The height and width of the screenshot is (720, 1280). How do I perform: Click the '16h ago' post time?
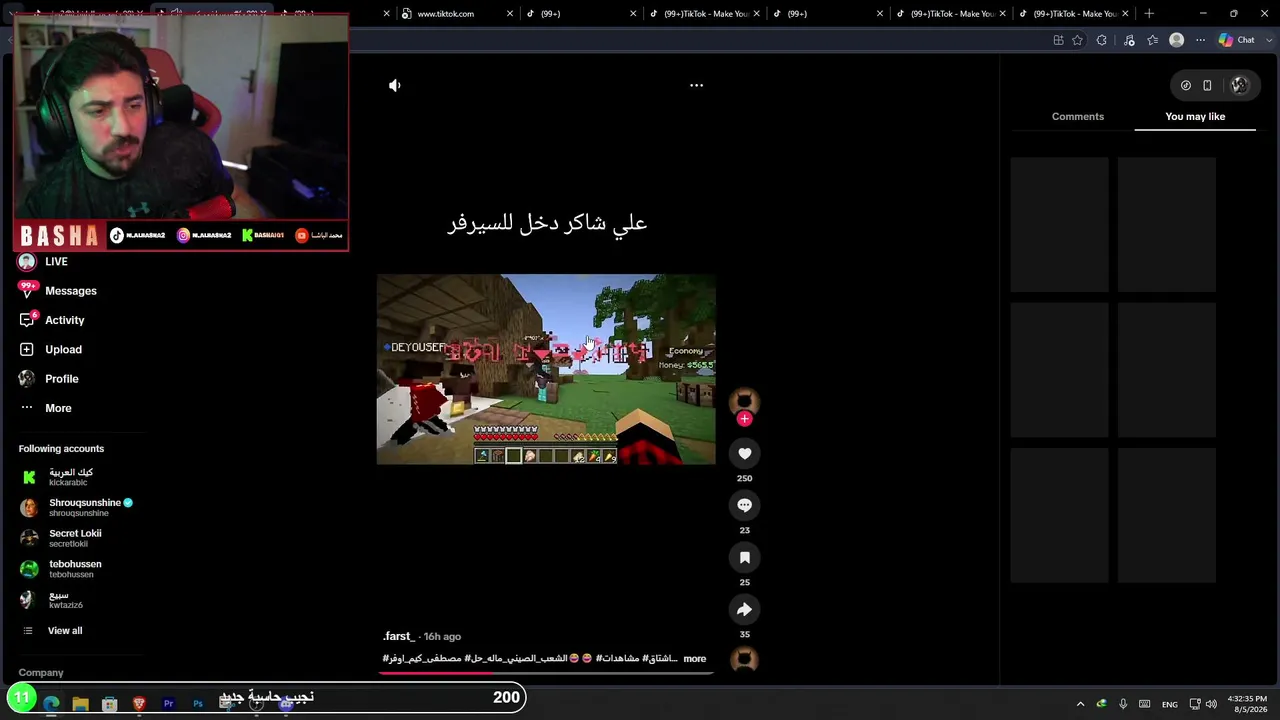(441, 637)
